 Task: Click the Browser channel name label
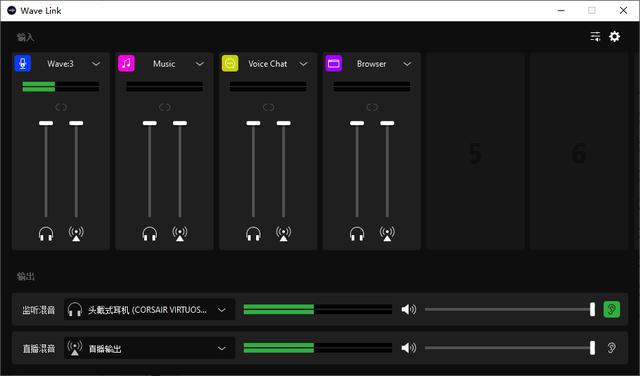pos(371,64)
